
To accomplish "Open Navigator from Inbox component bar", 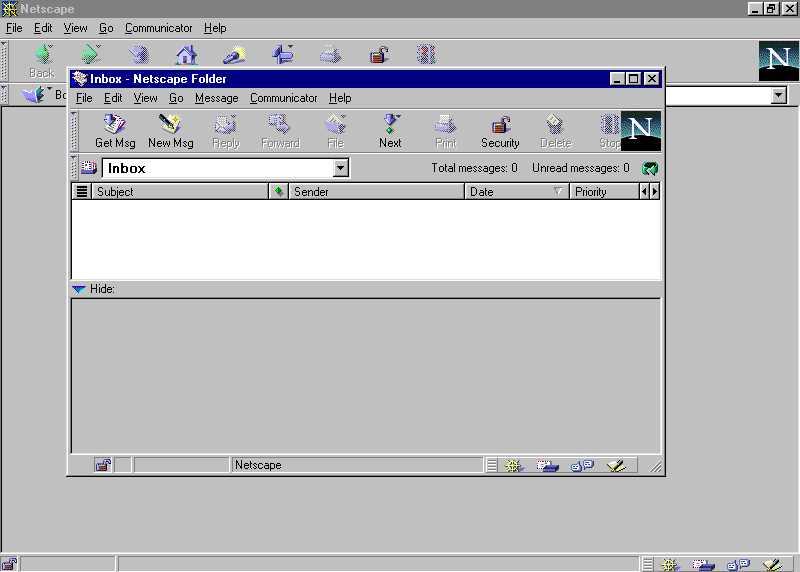I will pyautogui.click(x=514, y=465).
